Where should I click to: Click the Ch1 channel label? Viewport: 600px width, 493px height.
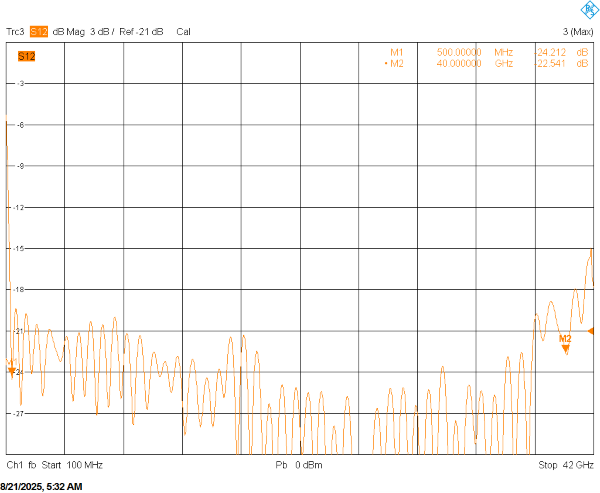point(15,466)
